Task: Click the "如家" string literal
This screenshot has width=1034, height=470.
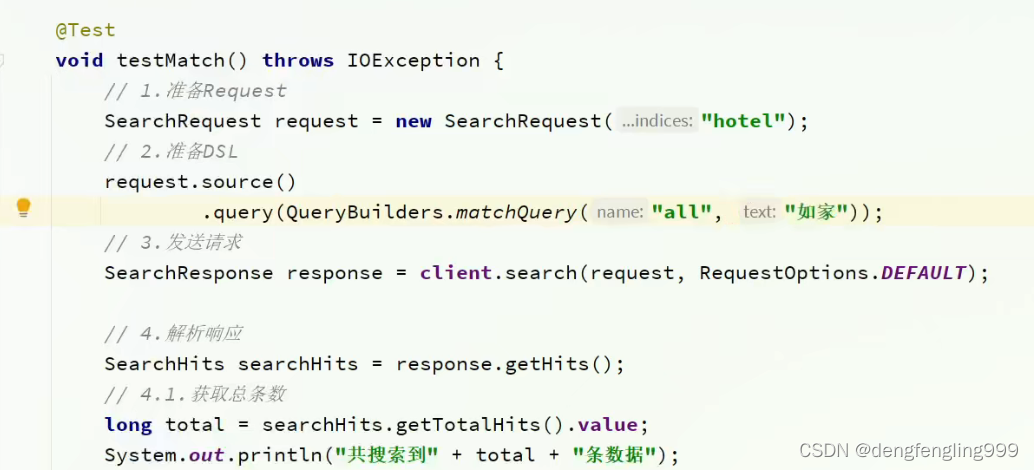Action: click(816, 212)
